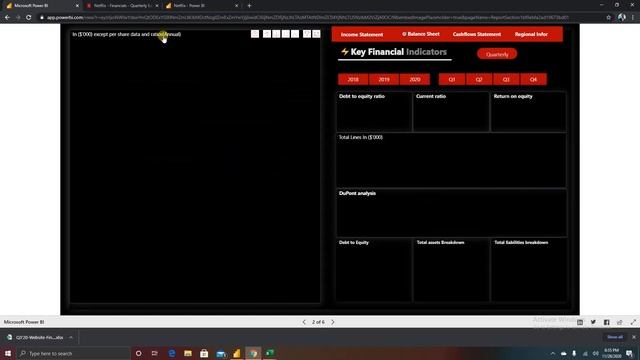This screenshot has height=360, width=640.
Task: Open the Regional Infor tab
Action: pos(531,34)
